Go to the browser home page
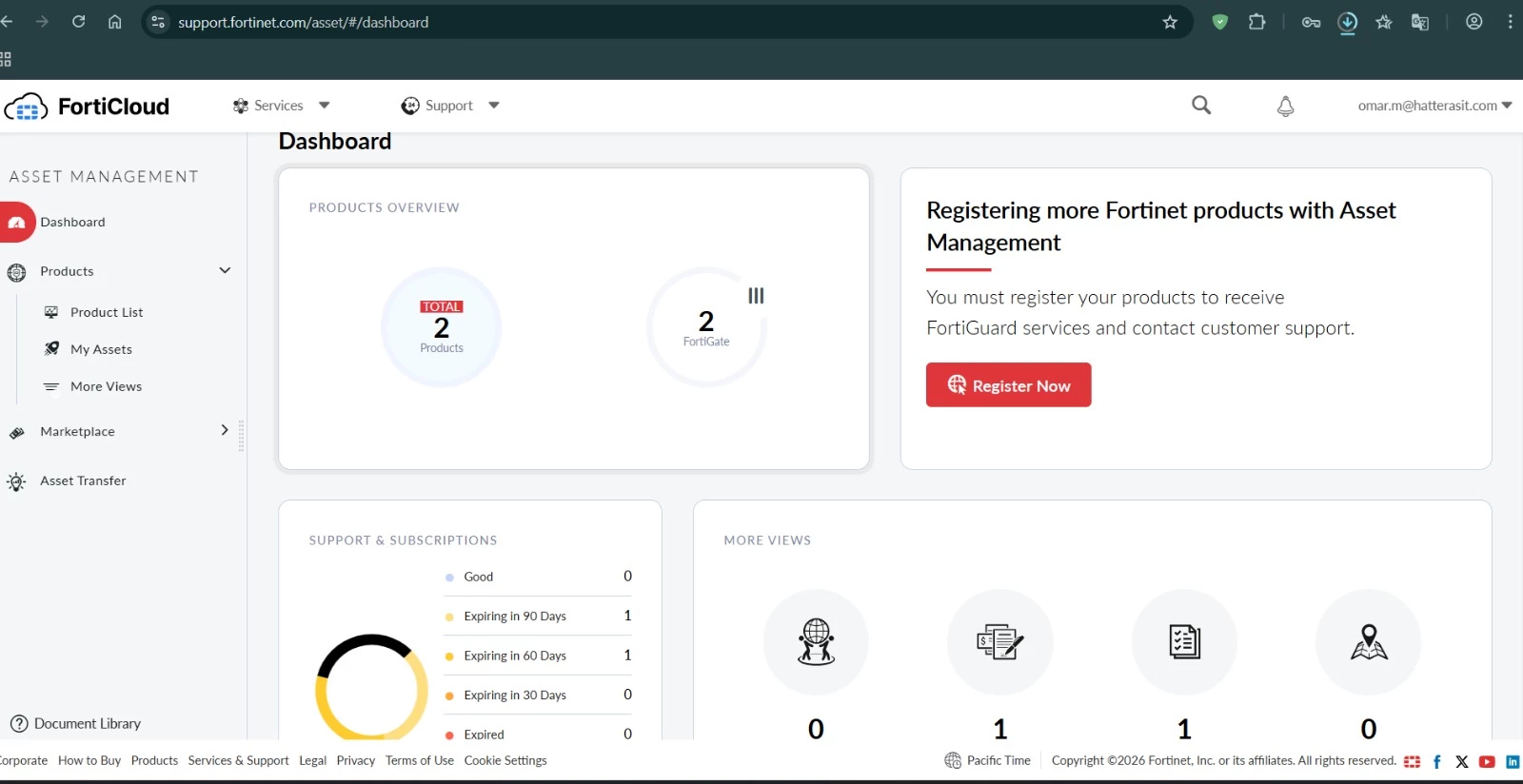The width and height of the screenshot is (1523, 784). [115, 22]
